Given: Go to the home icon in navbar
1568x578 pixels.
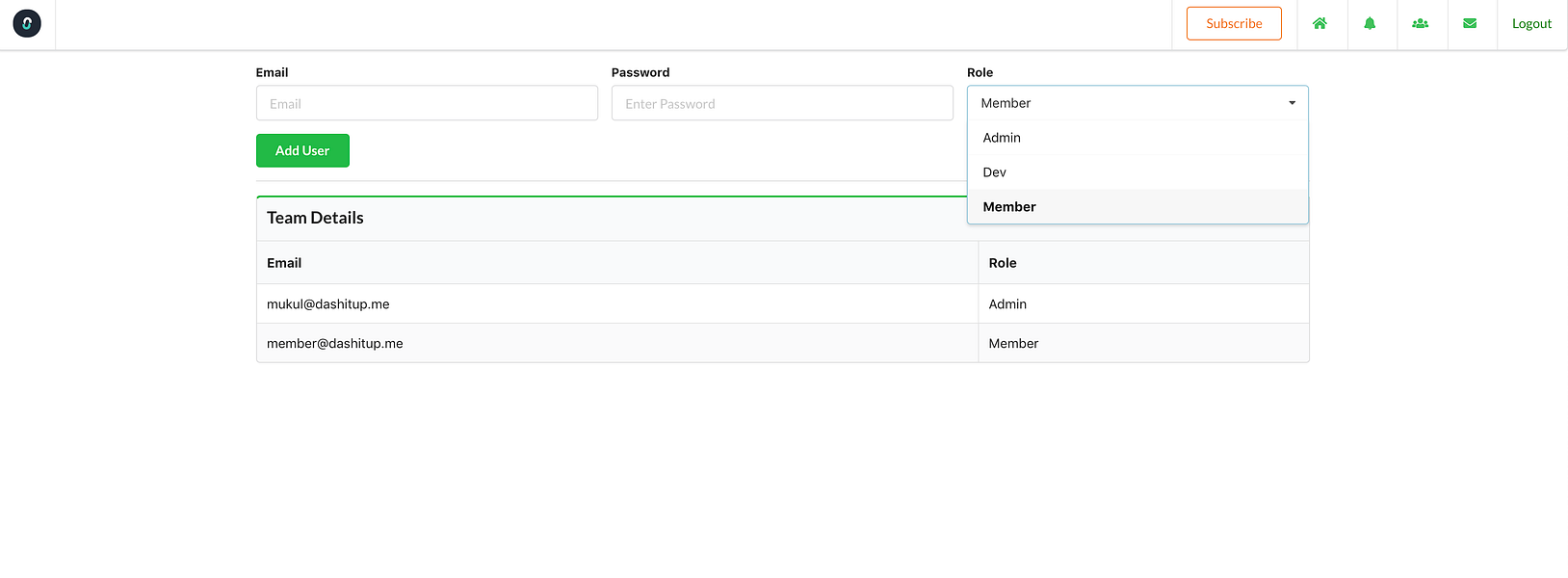Looking at the screenshot, I should coord(1320,24).
